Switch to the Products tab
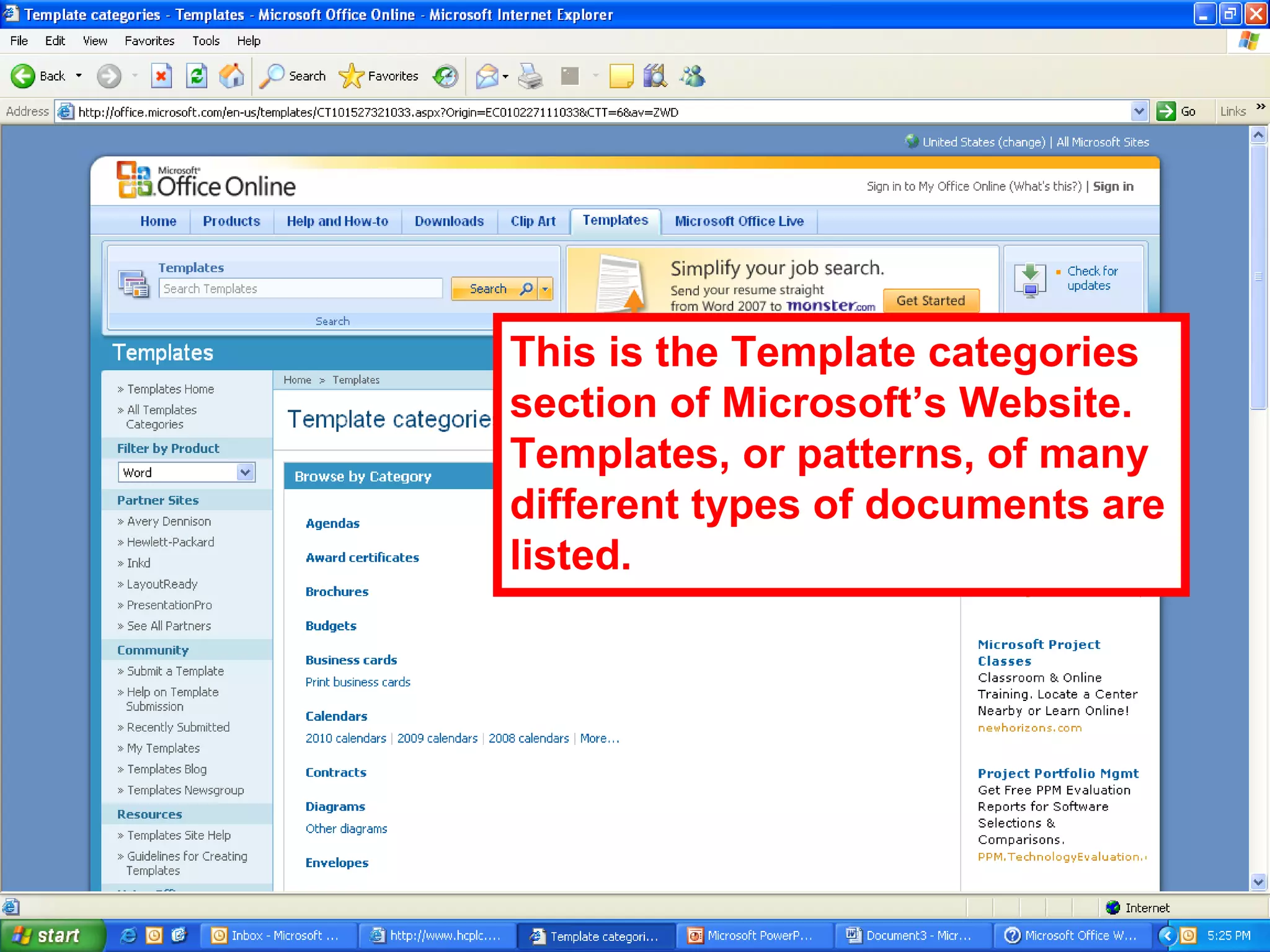 coord(231,221)
